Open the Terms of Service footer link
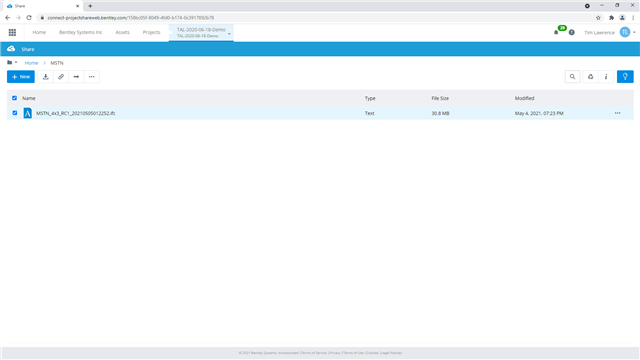 [x=313, y=353]
